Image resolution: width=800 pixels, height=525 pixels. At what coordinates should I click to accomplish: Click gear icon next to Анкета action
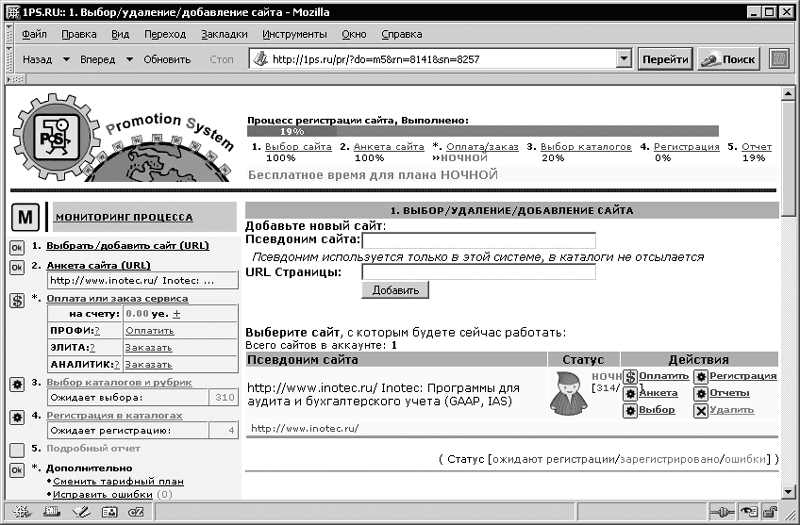click(631, 394)
